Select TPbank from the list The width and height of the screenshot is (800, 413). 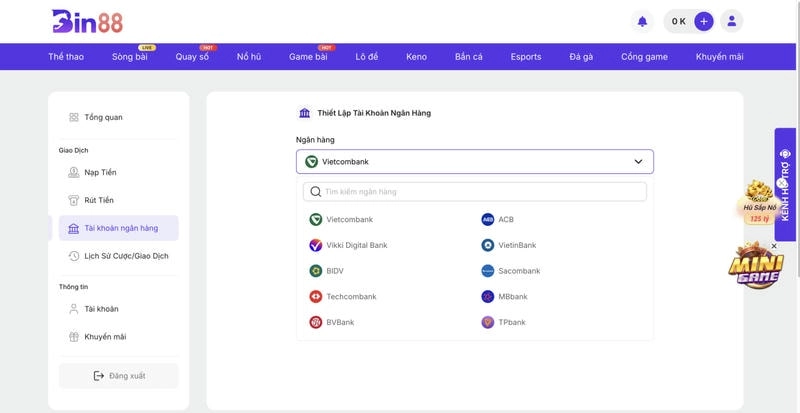click(x=511, y=322)
